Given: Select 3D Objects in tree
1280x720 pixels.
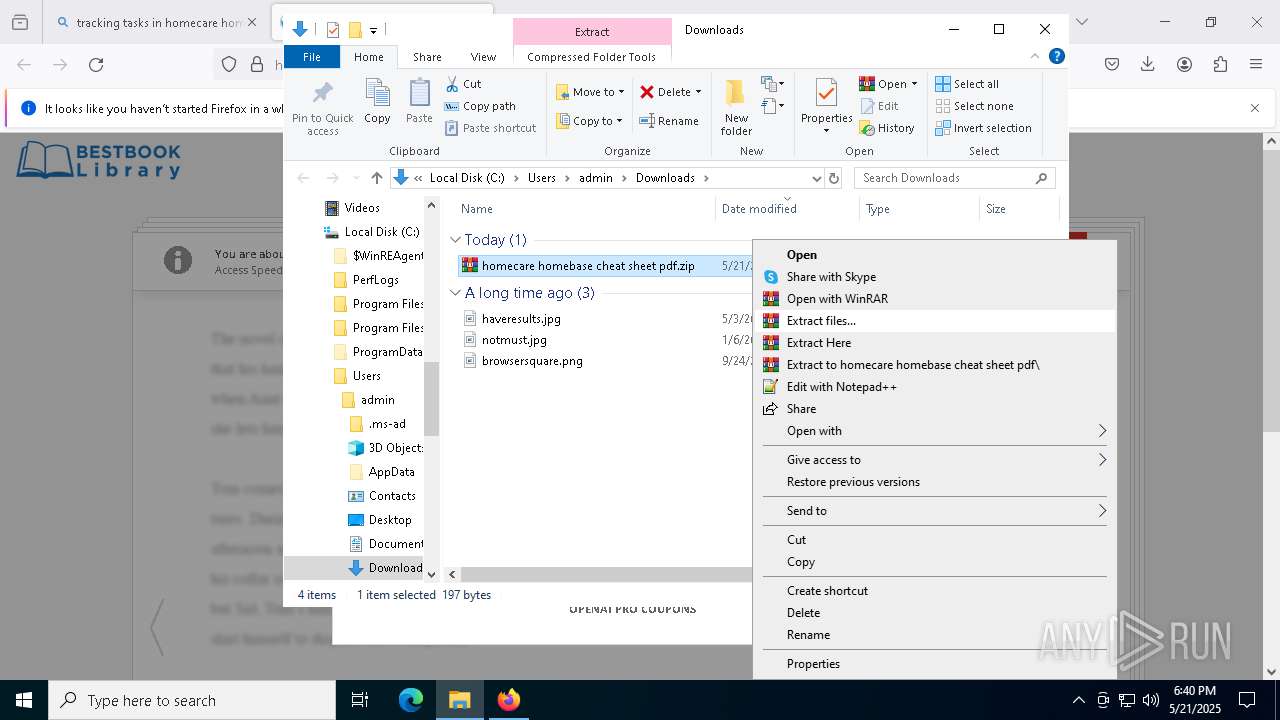Looking at the screenshot, I should (x=396, y=448).
